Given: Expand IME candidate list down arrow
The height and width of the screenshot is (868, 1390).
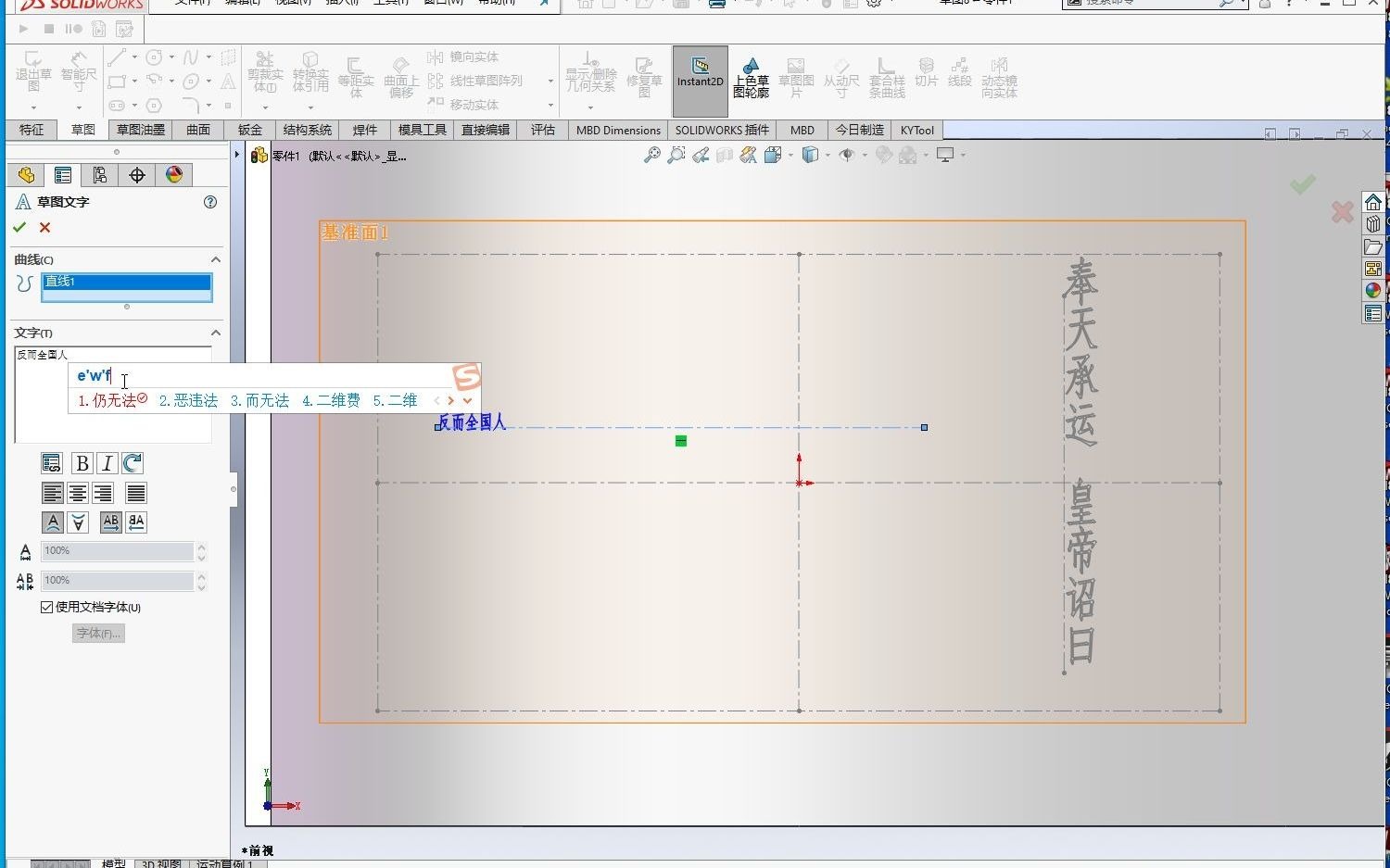Looking at the screenshot, I should pyautogui.click(x=468, y=401).
